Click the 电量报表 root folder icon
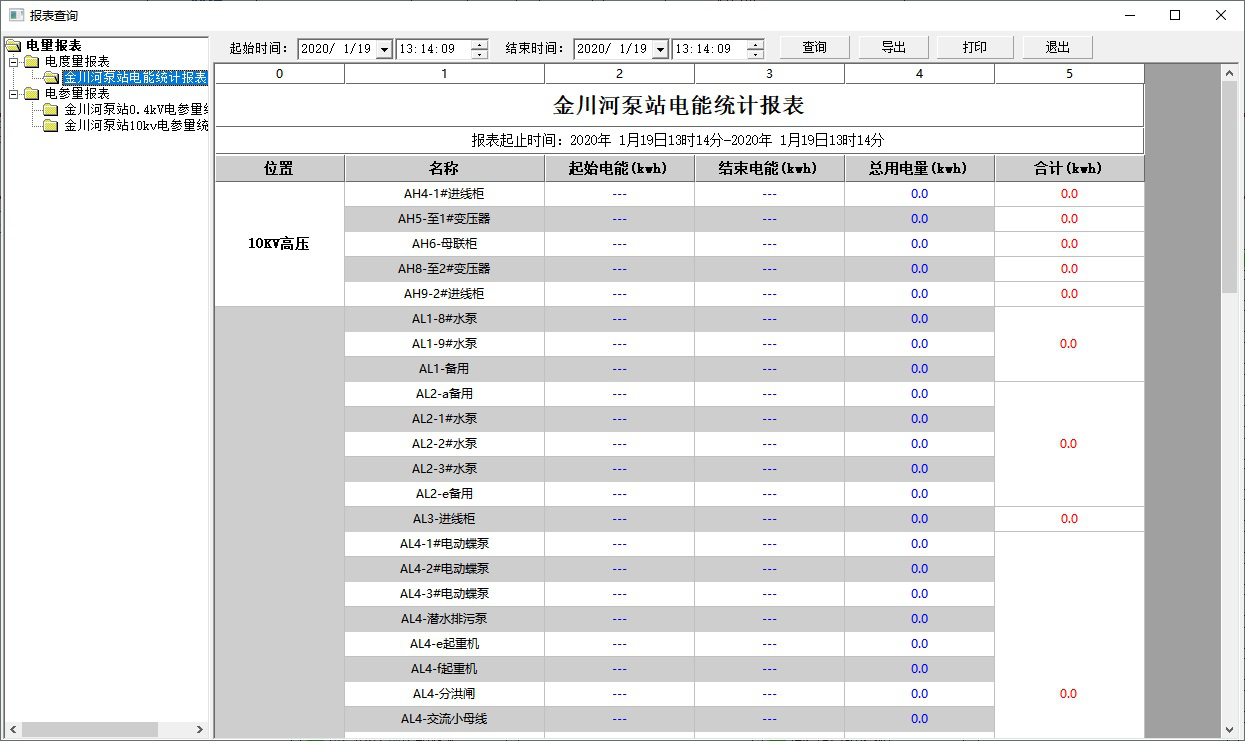 click(13, 46)
